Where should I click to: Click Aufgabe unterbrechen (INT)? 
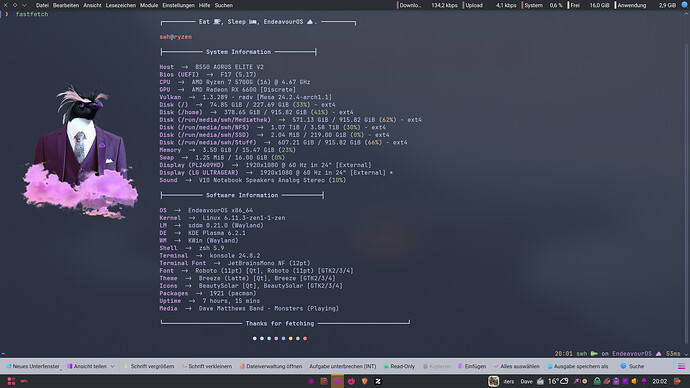click(342, 366)
